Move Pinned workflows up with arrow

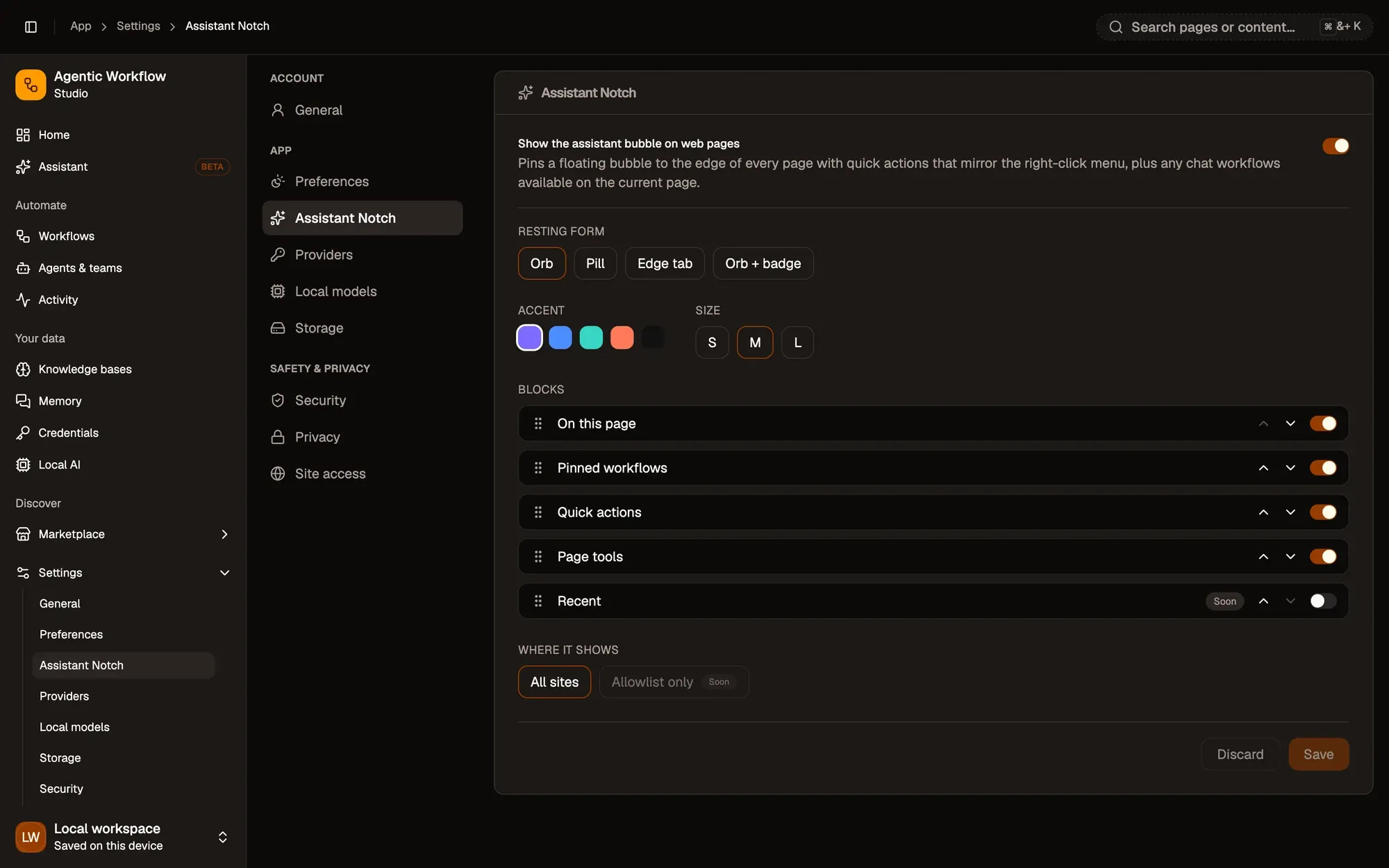click(x=1263, y=468)
